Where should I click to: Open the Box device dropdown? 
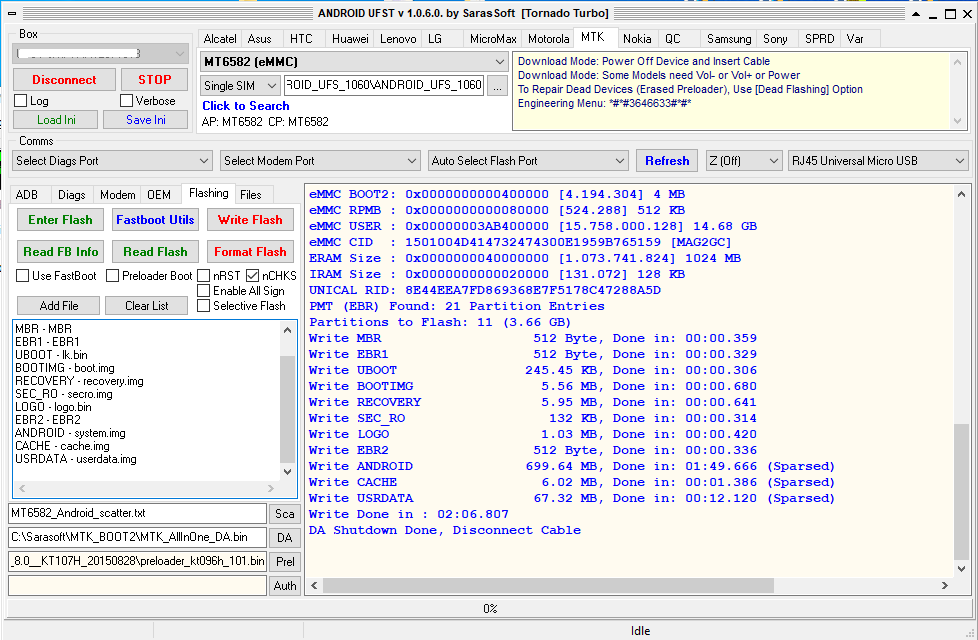click(100, 54)
